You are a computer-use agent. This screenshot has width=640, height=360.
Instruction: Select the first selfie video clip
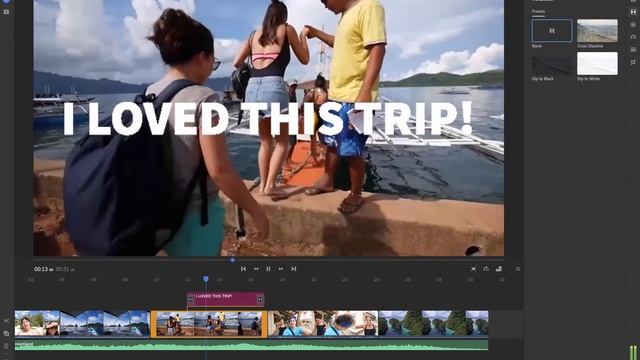(37, 323)
